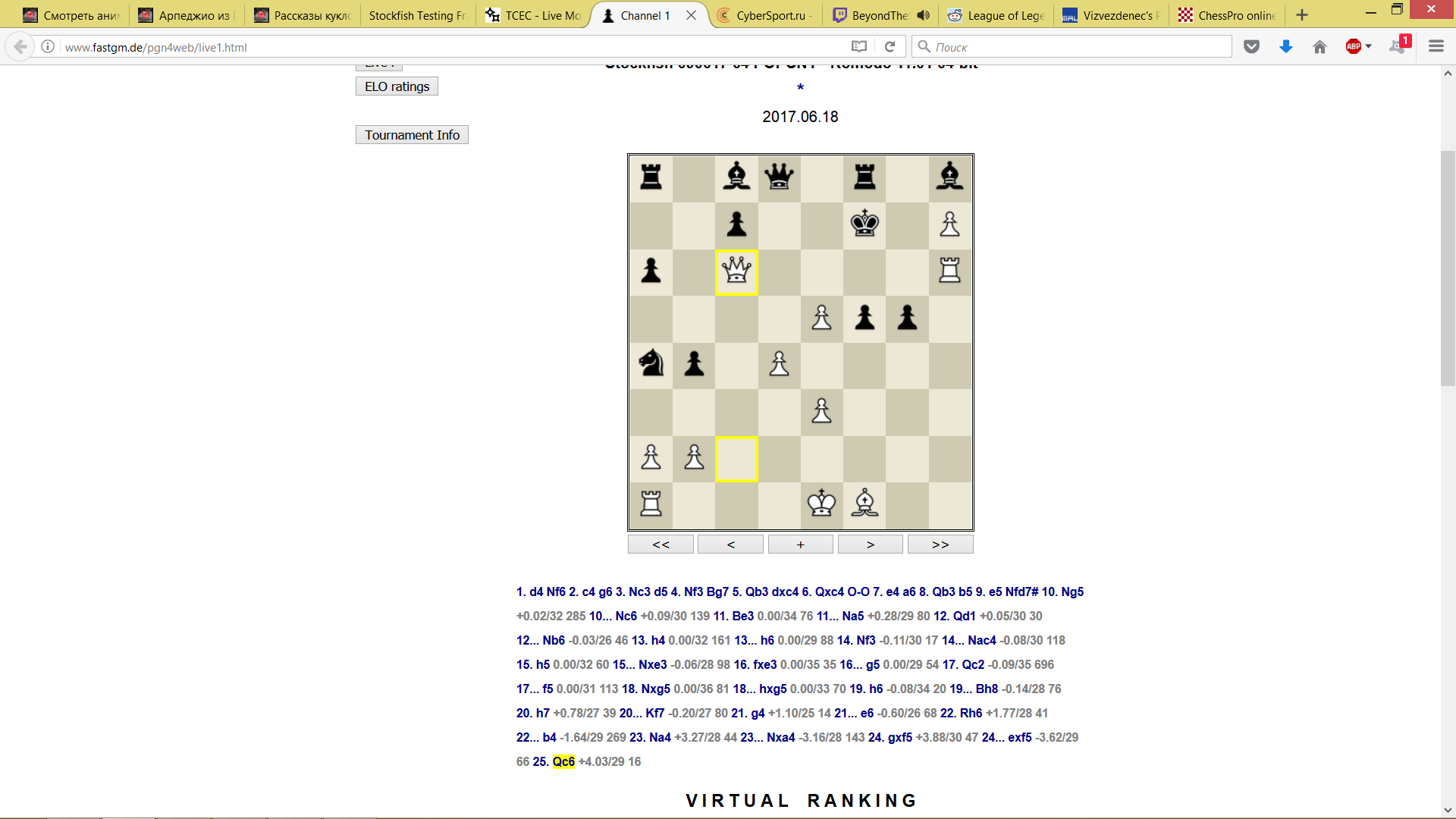Open Firefox hamburger menu
This screenshot has width=1456, height=819.
pos(1436,47)
